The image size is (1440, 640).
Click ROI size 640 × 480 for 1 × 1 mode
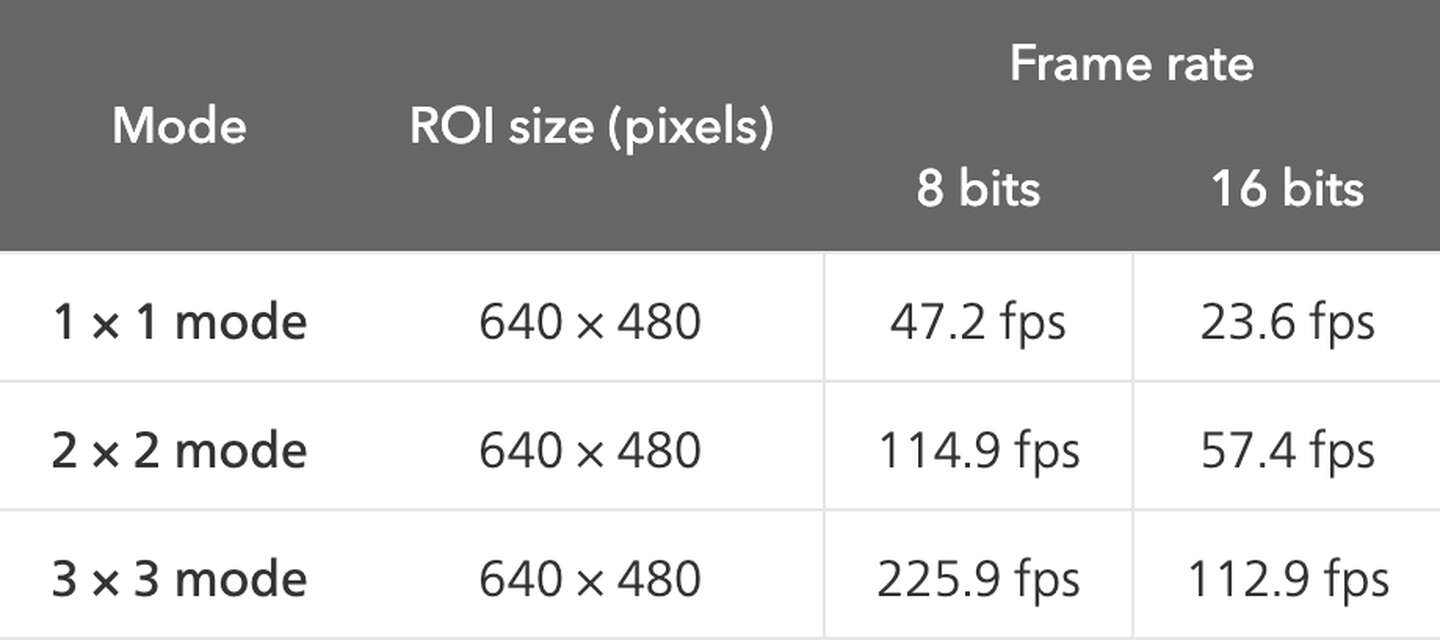[590, 322]
